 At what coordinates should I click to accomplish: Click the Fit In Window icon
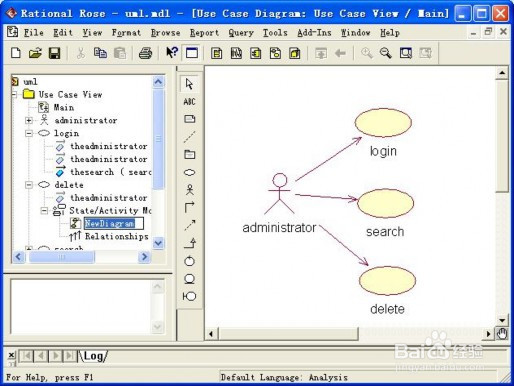pos(406,53)
